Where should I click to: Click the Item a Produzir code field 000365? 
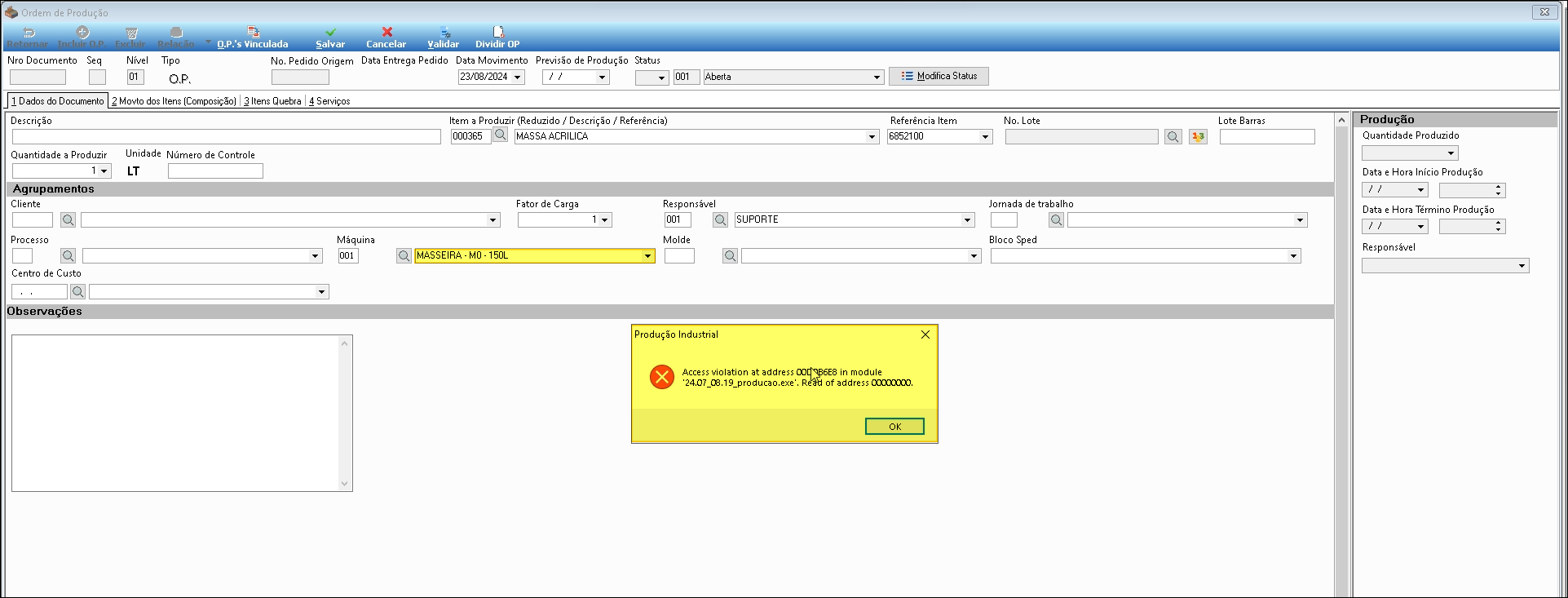471,136
